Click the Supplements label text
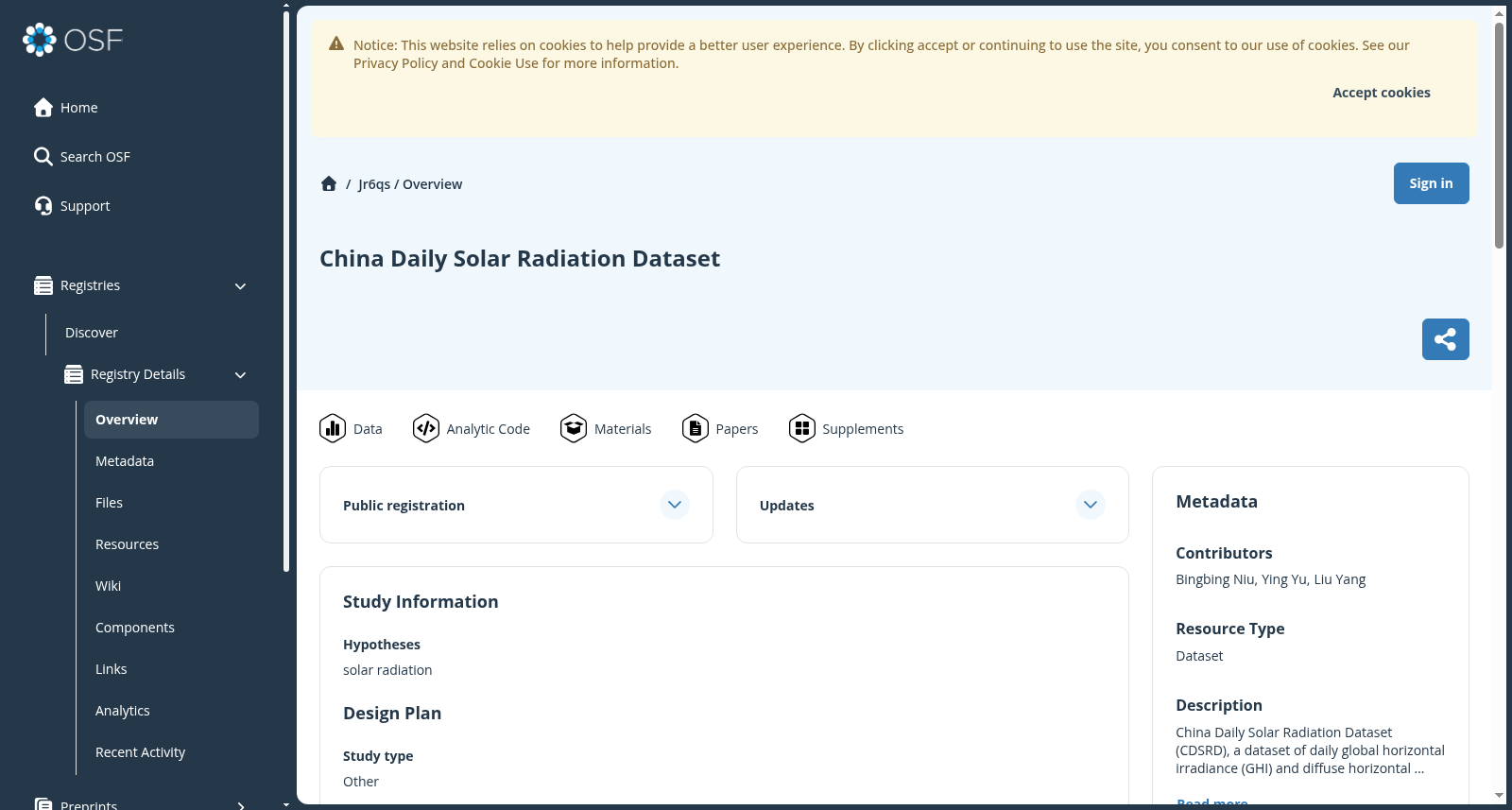The width and height of the screenshot is (1512, 810). point(863,429)
